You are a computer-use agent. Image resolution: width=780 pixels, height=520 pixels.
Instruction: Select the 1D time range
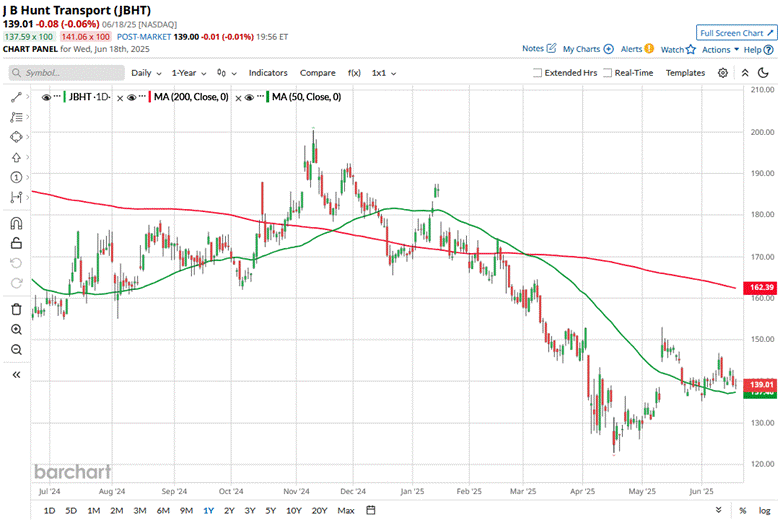(49, 511)
